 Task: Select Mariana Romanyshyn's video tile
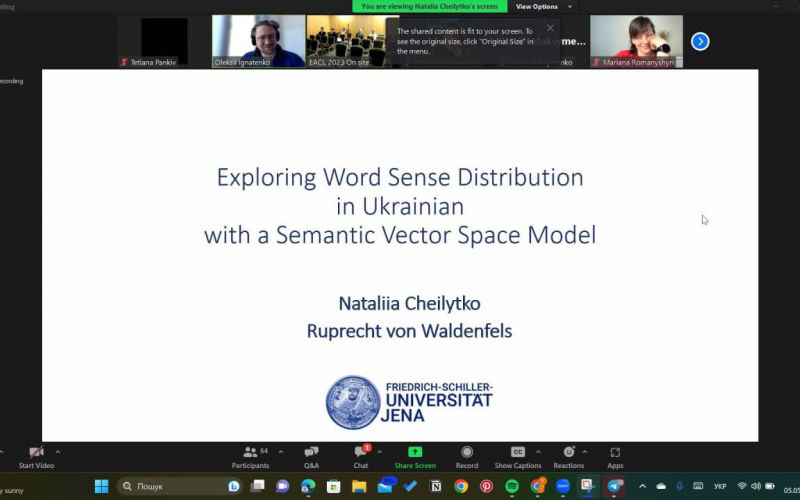pyautogui.click(x=636, y=41)
